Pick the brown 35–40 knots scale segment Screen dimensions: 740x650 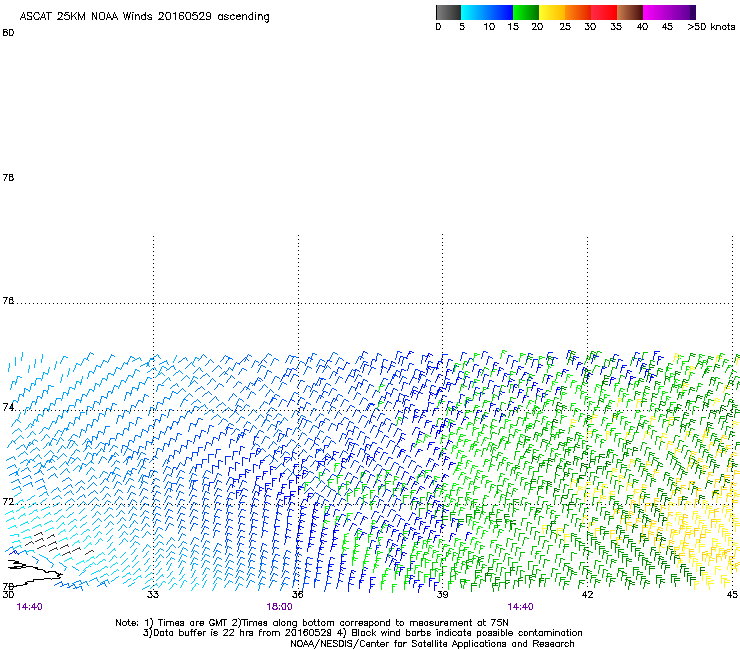pos(630,12)
